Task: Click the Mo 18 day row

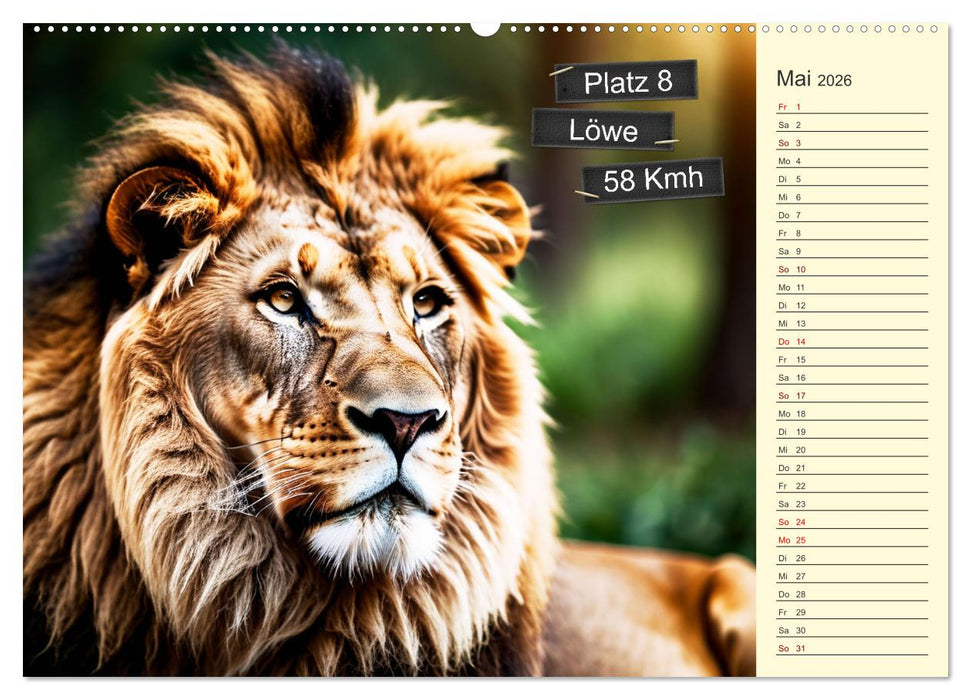Action: (851, 414)
